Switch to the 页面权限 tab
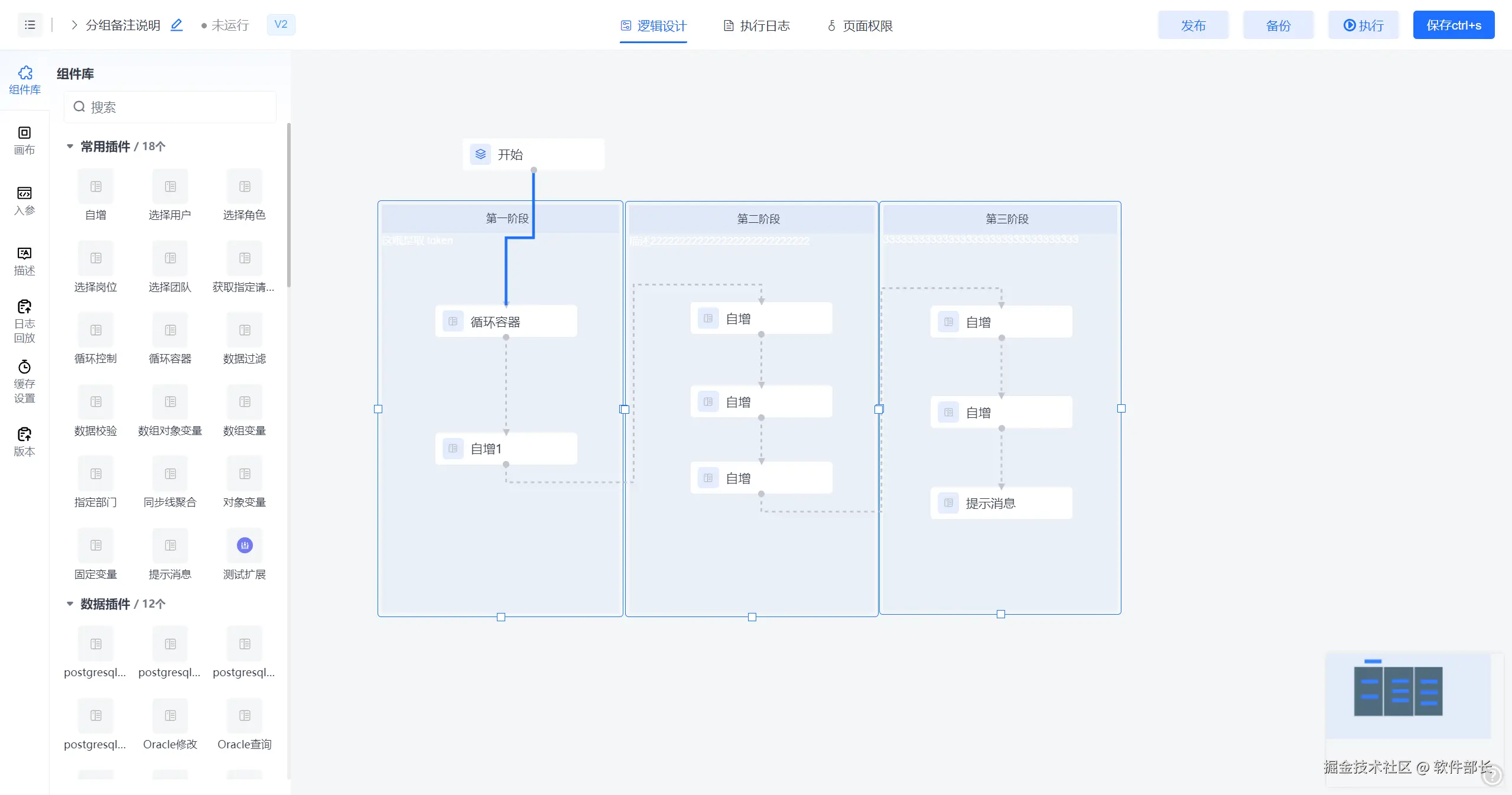The width and height of the screenshot is (1512, 795). [860, 25]
